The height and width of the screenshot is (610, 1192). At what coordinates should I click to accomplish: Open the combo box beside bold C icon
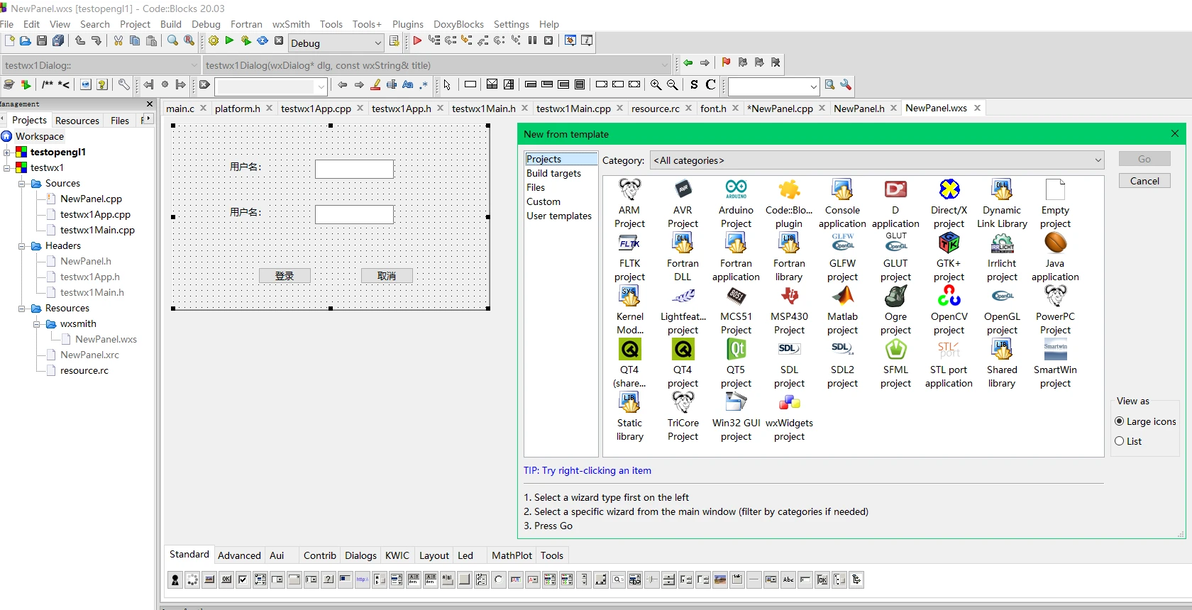tap(774, 85)
